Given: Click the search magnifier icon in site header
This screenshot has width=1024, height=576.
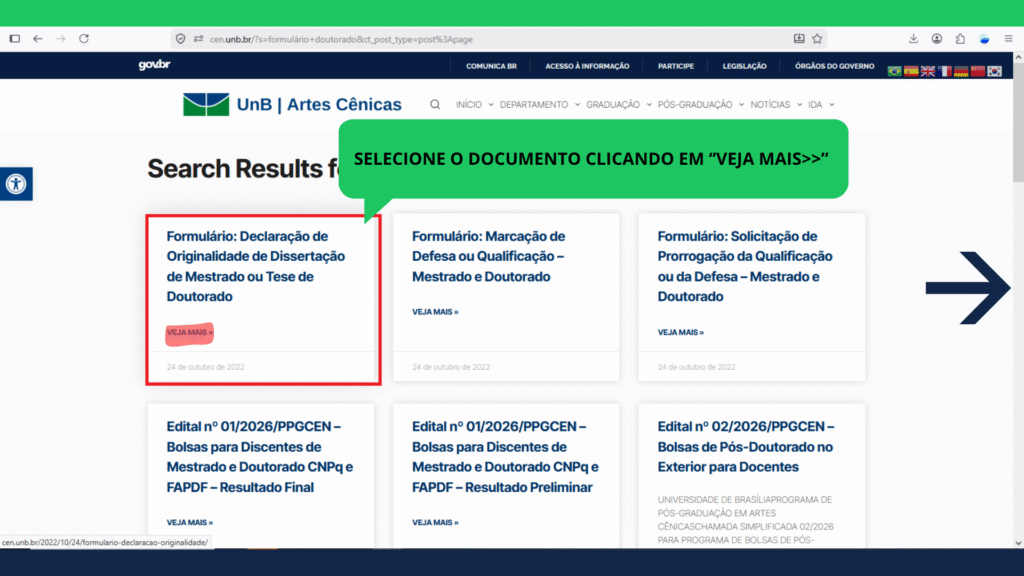Looking at the screenshot, I should click(x=435, y=104).
